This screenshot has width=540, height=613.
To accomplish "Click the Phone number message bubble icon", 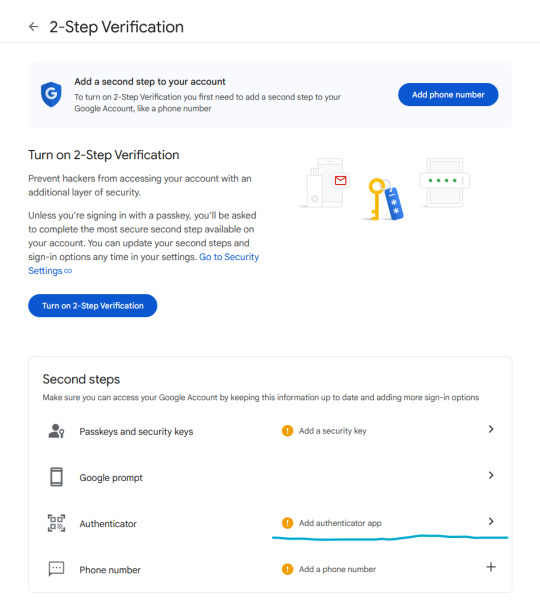I will [x=56, y=569].
